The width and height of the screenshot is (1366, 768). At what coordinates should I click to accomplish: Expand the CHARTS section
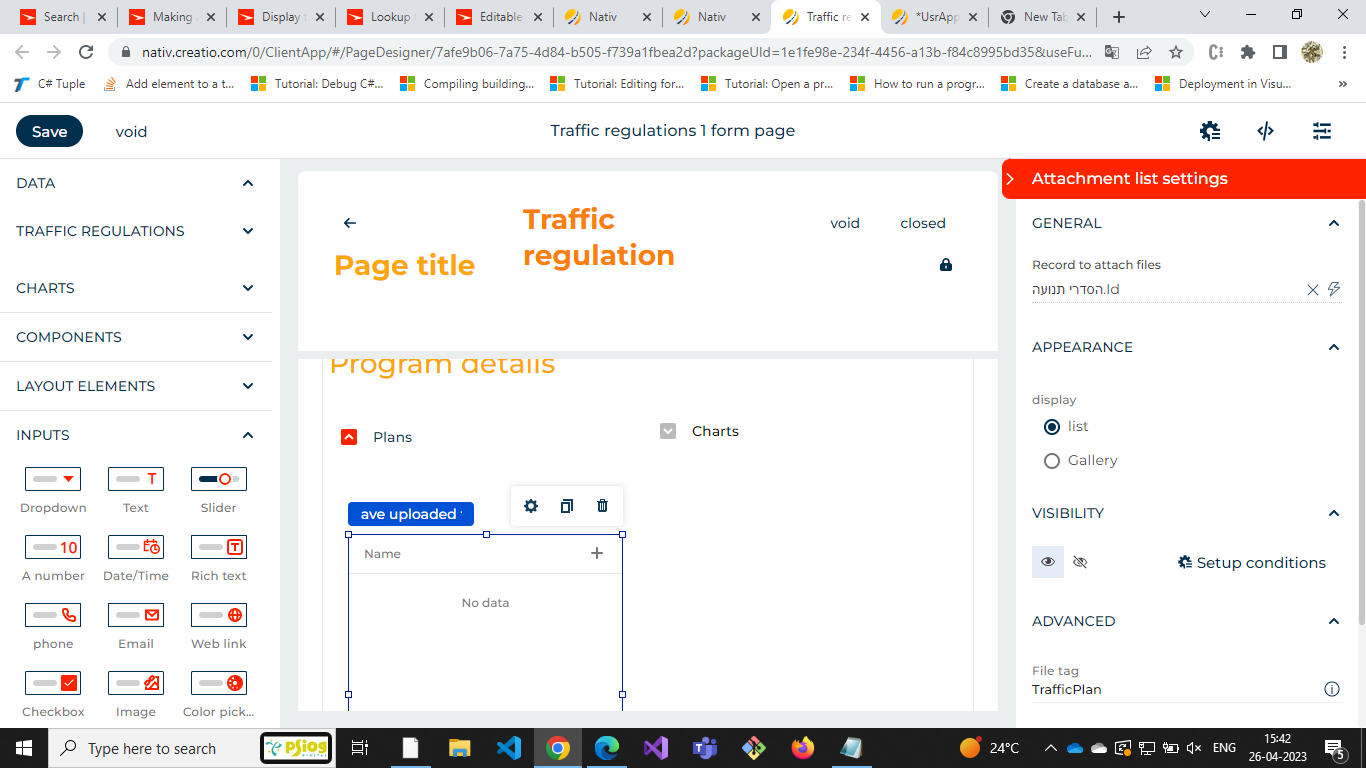click(x=248, y=288)
